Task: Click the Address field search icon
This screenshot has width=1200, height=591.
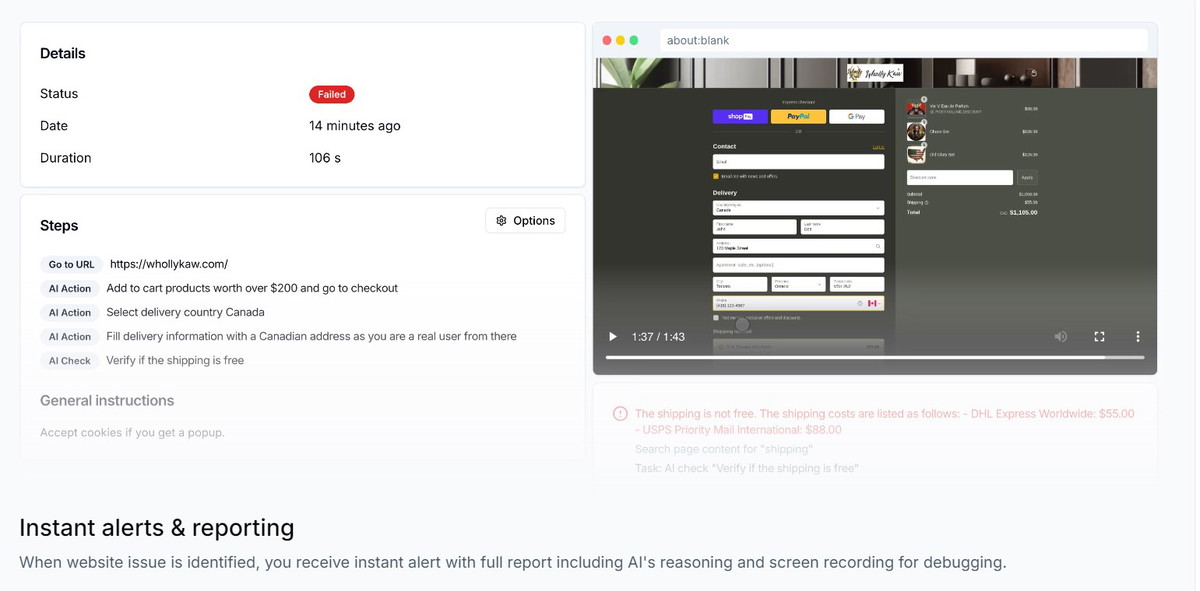Action: [878, 246]
